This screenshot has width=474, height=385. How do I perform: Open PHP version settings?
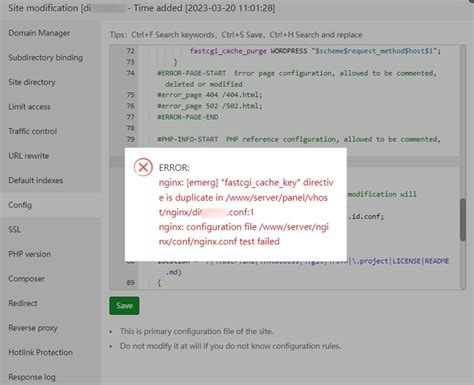coord(30,254)
